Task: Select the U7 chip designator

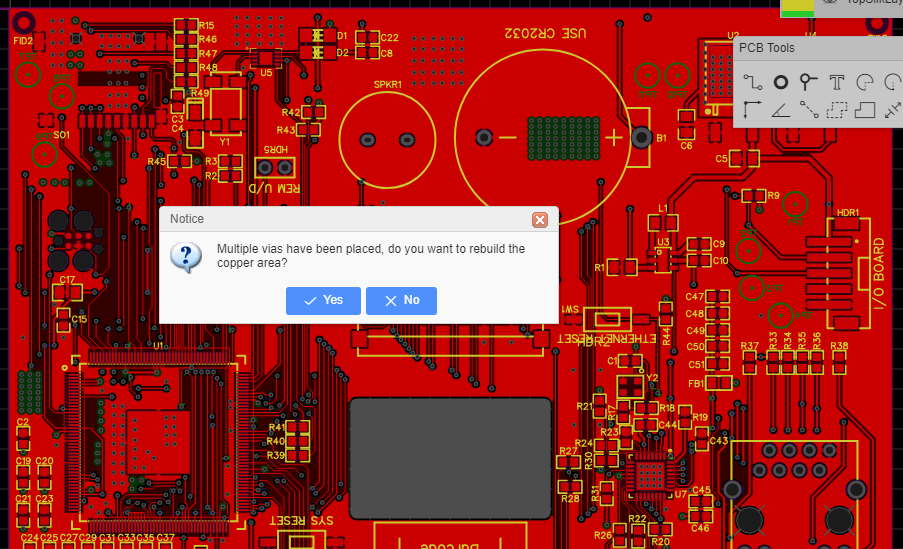Action: point(681,494)
